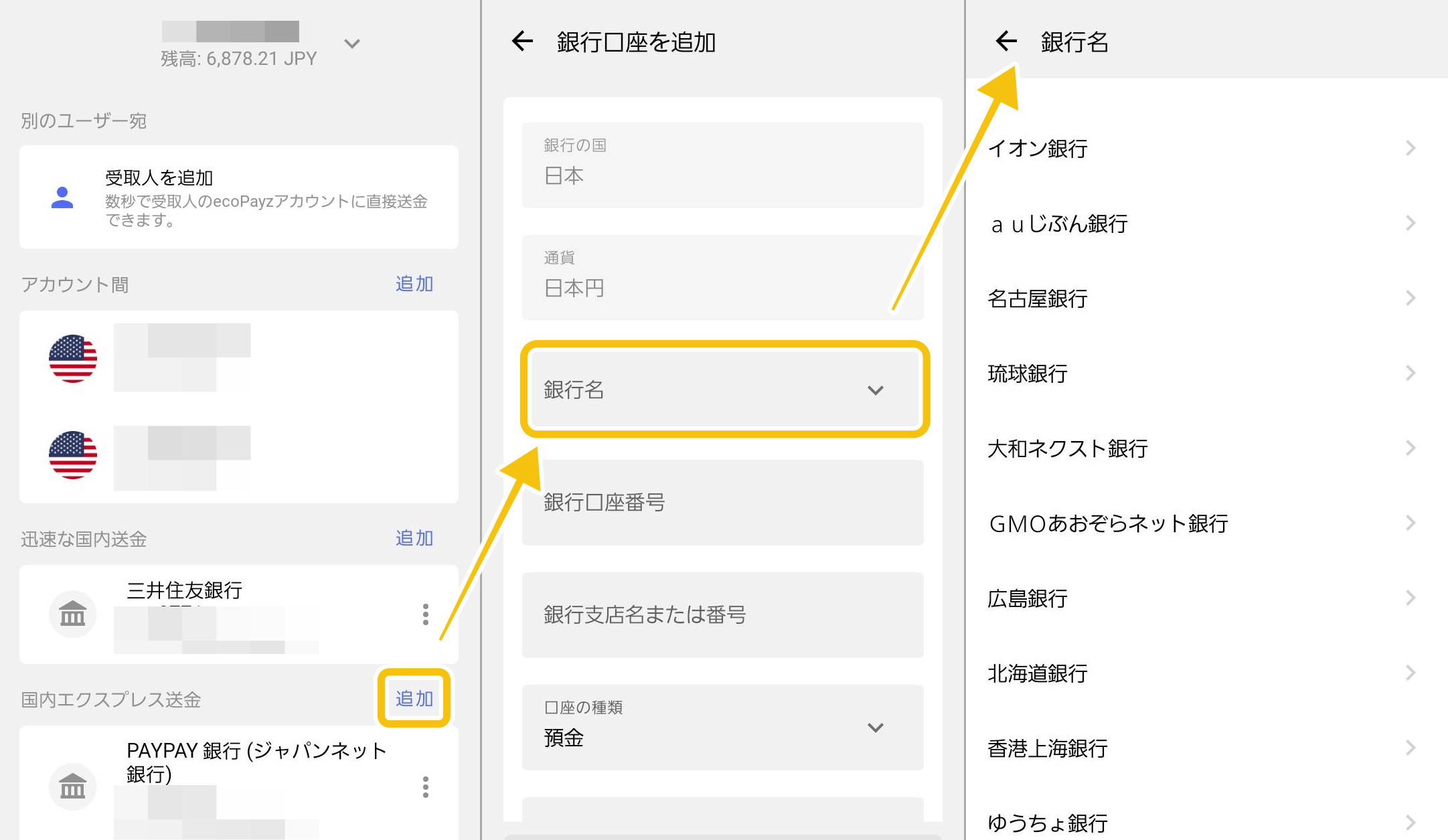
Task: Open 受取人を追加 recipient card text
Action: coord(266,197)
